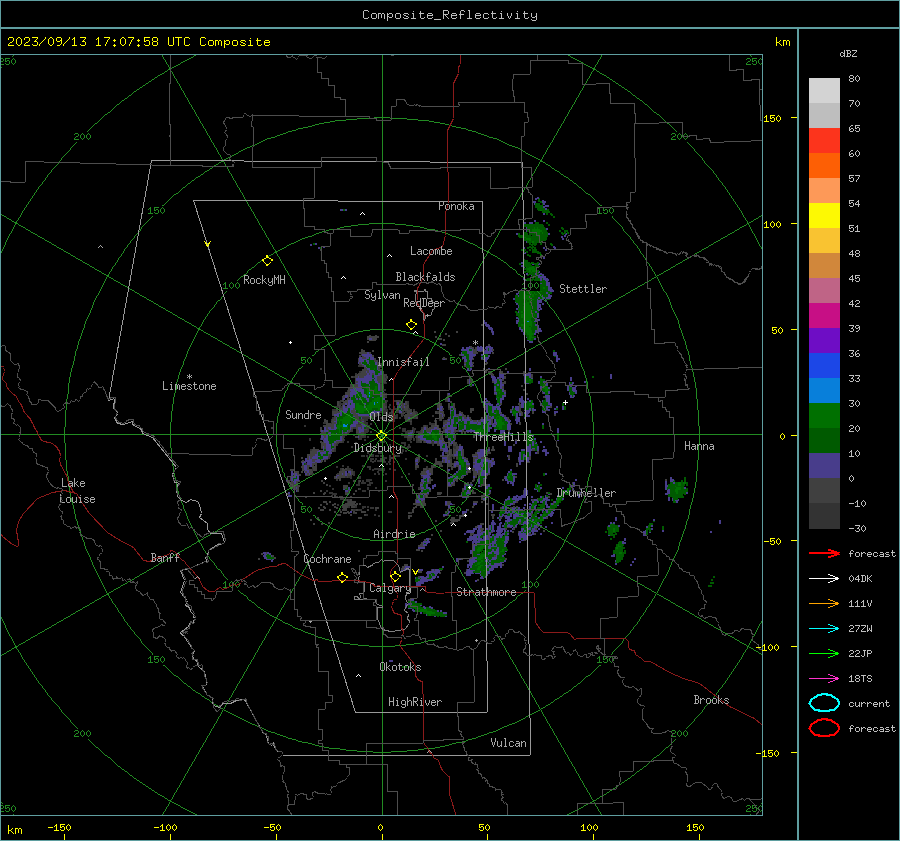
Task: Click the yellow diamond marker near RockyMH
Action: (x=267, y=261)
